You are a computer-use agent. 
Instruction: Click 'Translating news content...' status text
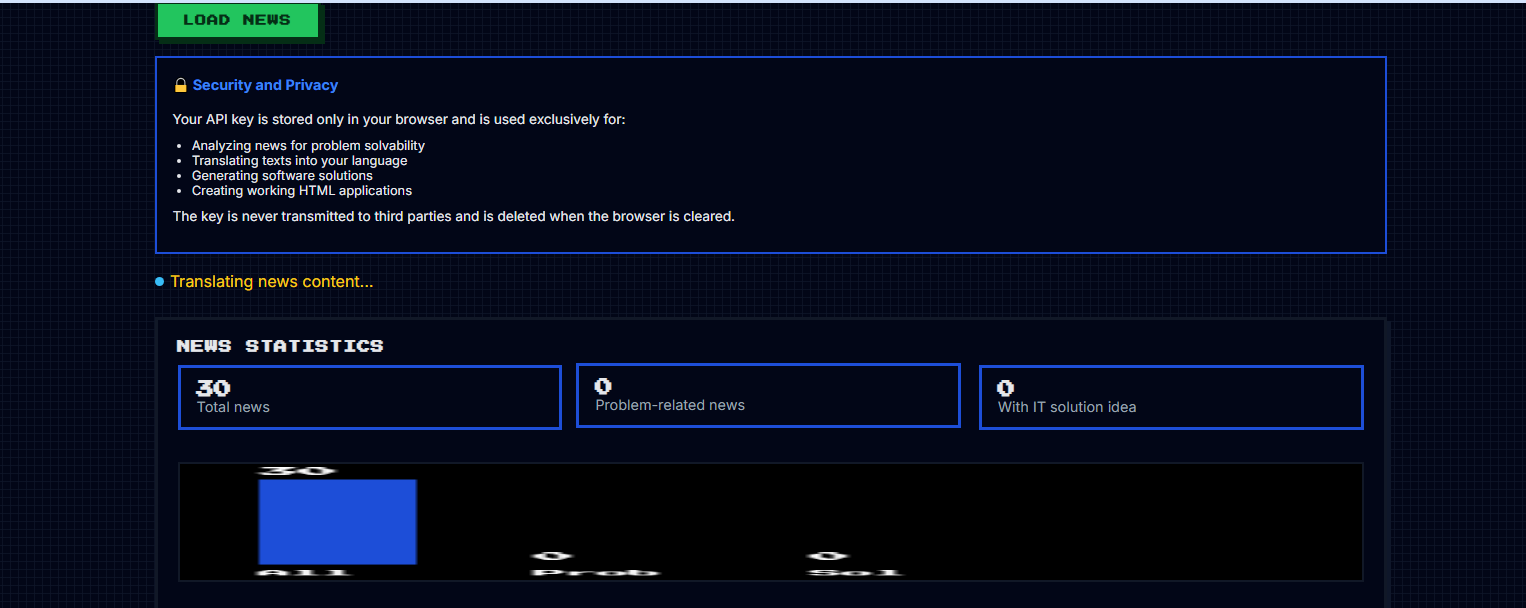pos(271,282)
